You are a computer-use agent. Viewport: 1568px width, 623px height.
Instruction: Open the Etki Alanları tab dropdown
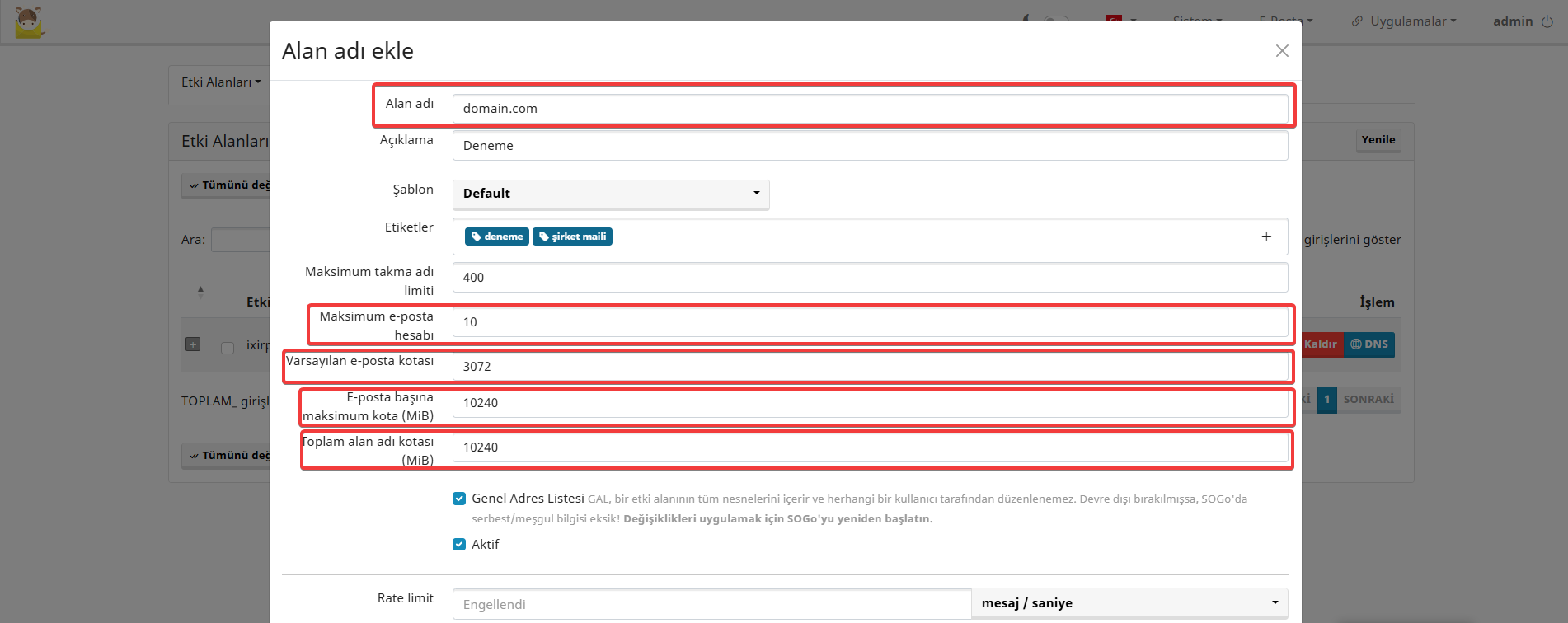tap(220, 82)
